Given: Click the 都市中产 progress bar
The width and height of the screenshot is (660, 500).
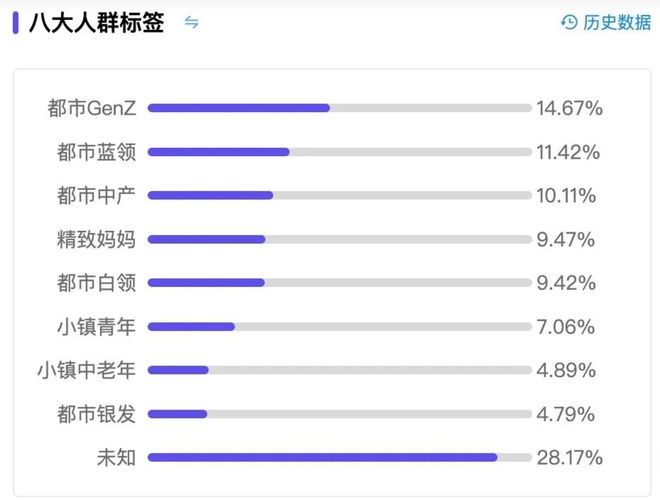Looking at the screenshot, I should pos(339,195).
